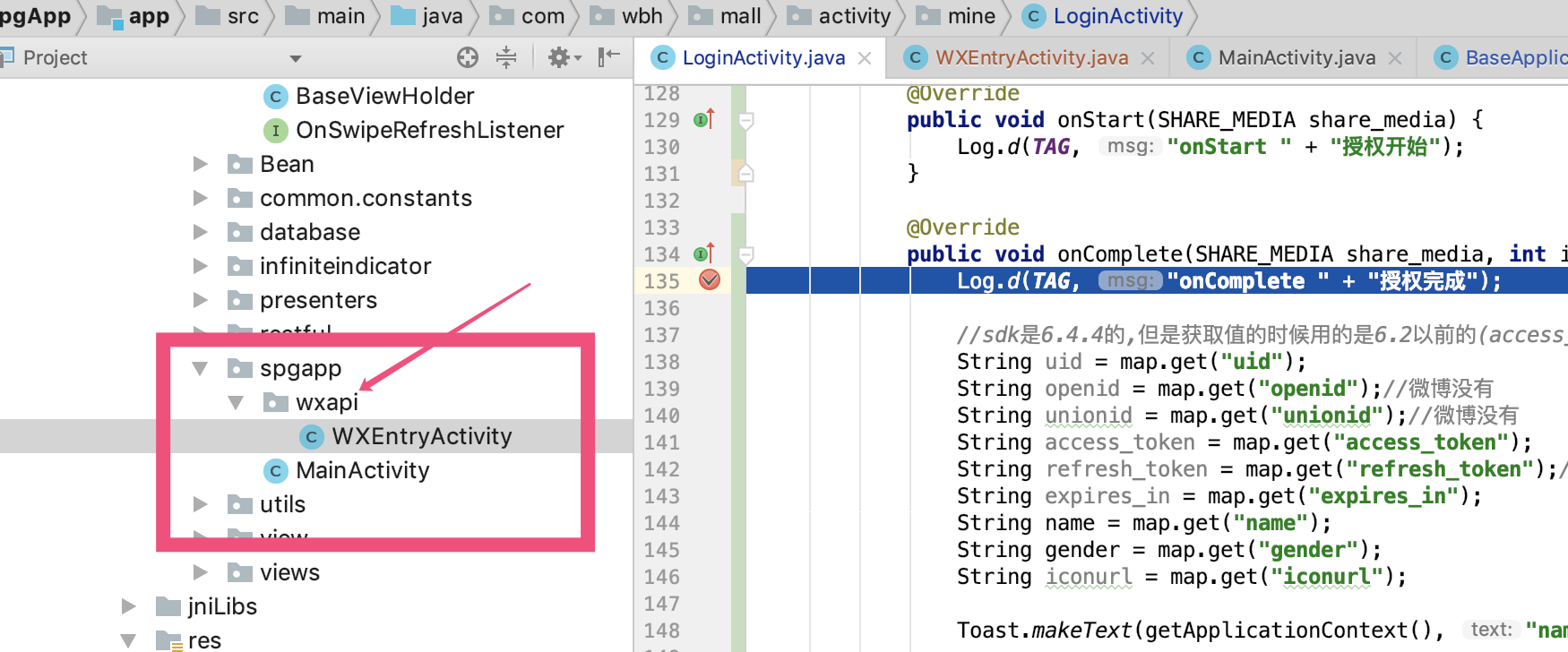Close the WXEntryActivity.java tab
Image resolution: width=1568 pixels, height=652 pixels.
tap(1148, 58)
